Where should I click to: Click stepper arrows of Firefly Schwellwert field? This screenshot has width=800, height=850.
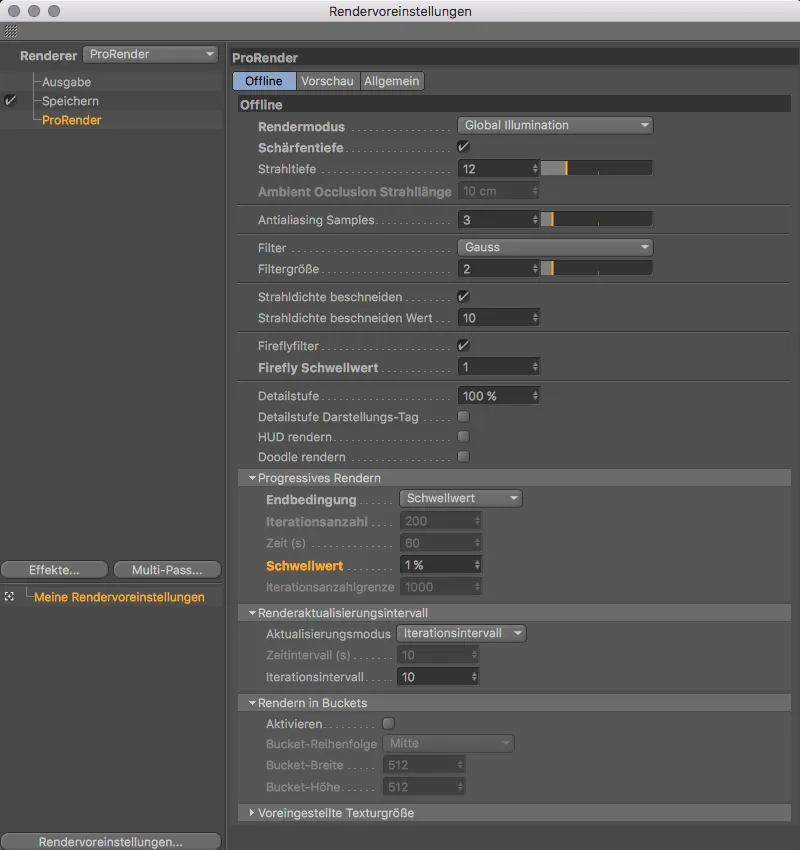coord(535,367)
